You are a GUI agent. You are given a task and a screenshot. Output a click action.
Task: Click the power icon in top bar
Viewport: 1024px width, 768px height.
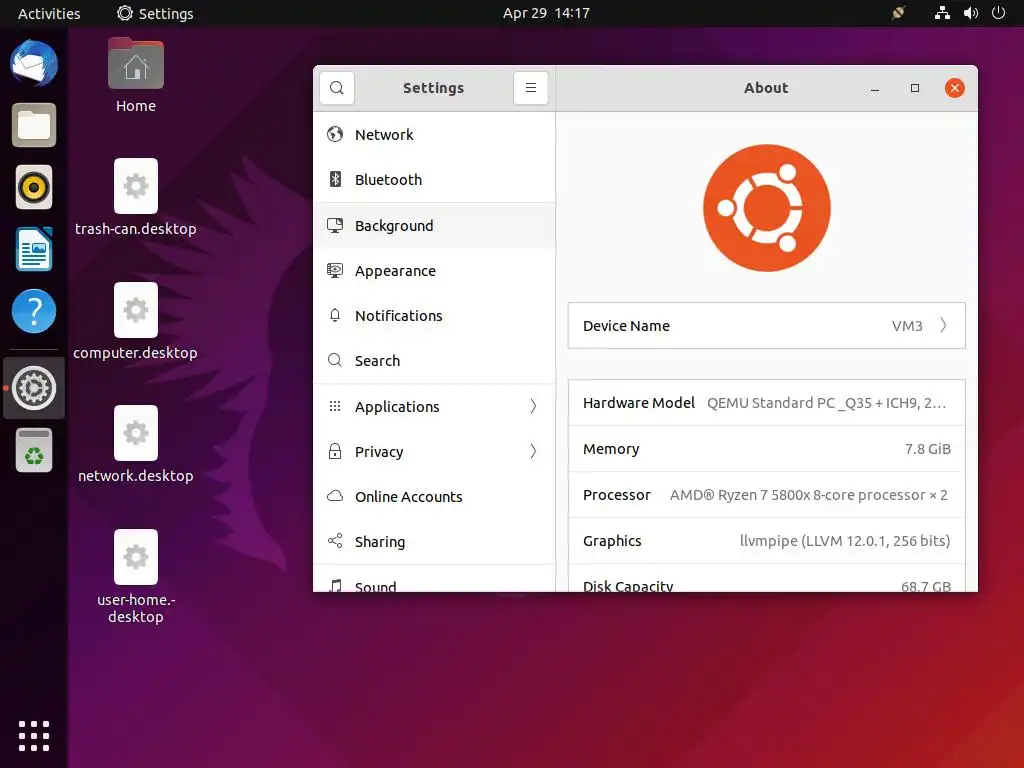999,13
